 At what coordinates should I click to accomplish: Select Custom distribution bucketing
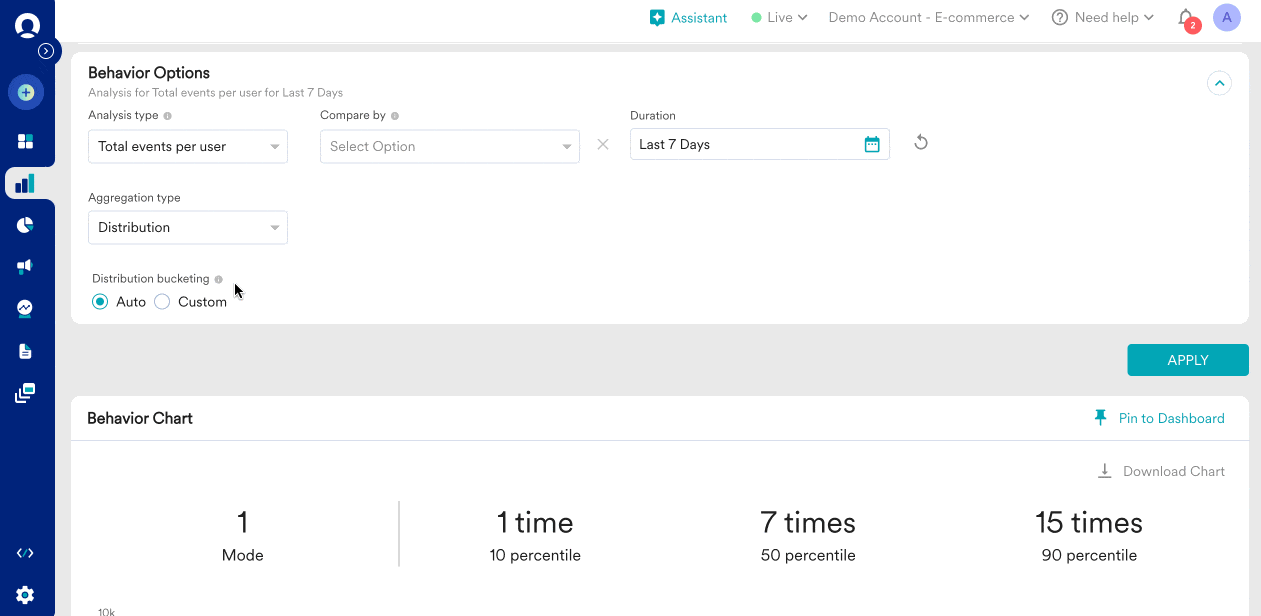point(162,302)
